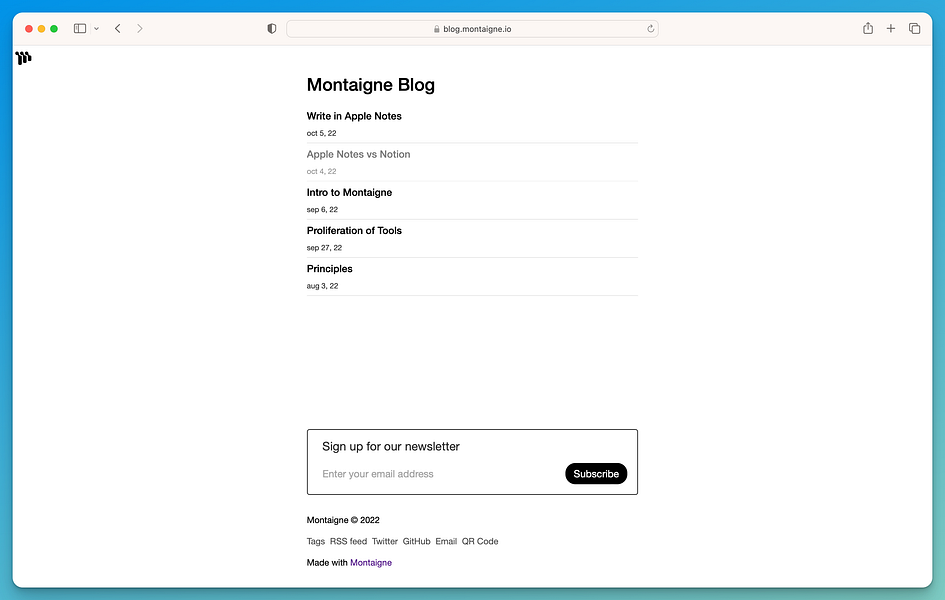945x600 pixels.
Task: Click the Montaigne Blog heading
Action: pyautogui.click(x=371, y=85)
